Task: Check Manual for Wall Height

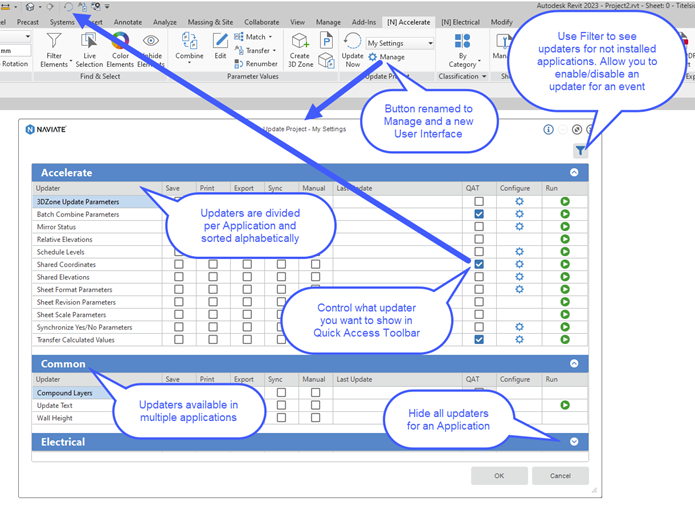Action: click(x=315, y=417)
